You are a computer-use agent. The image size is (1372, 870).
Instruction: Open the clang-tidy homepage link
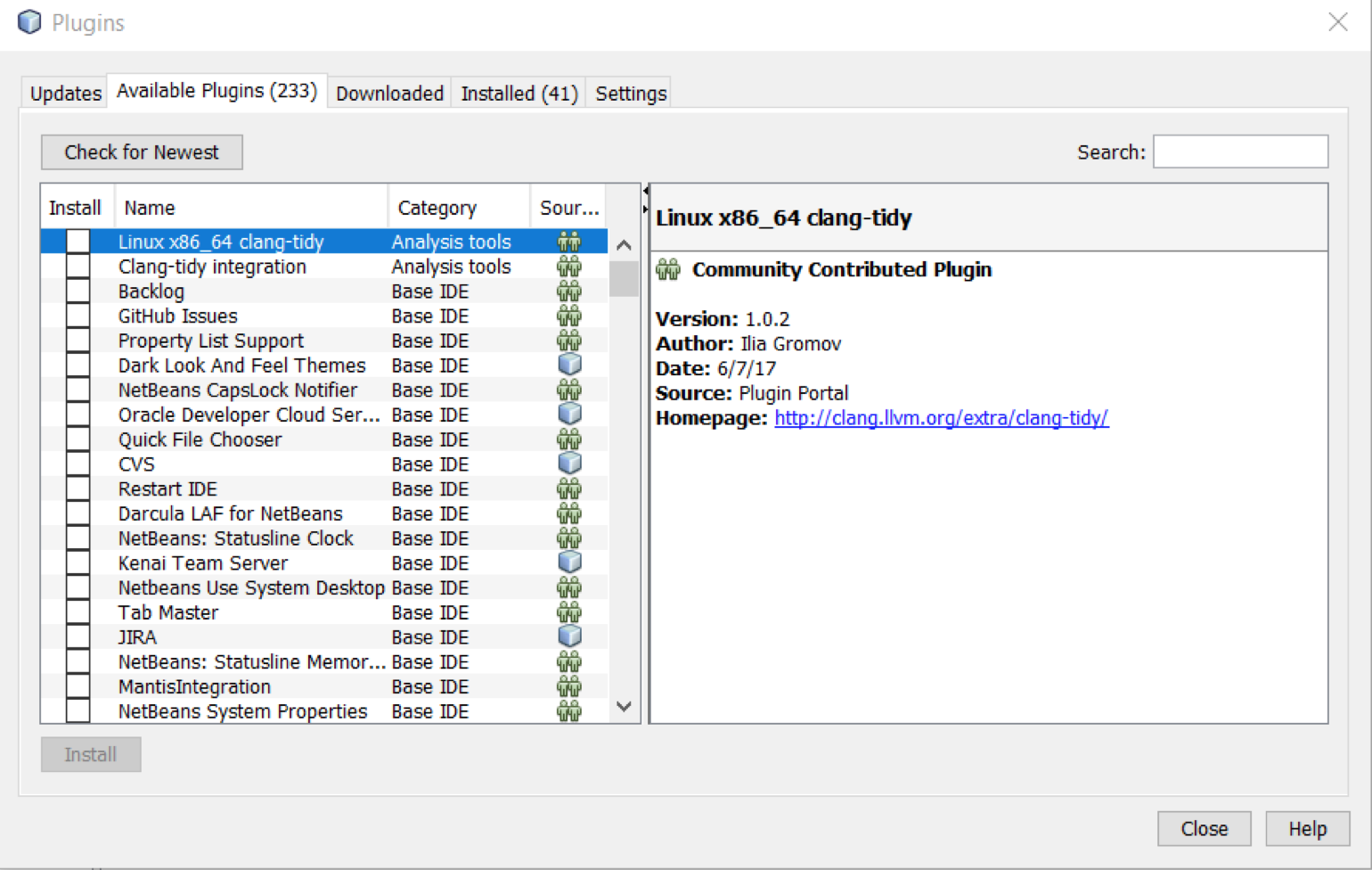[942, 418]
